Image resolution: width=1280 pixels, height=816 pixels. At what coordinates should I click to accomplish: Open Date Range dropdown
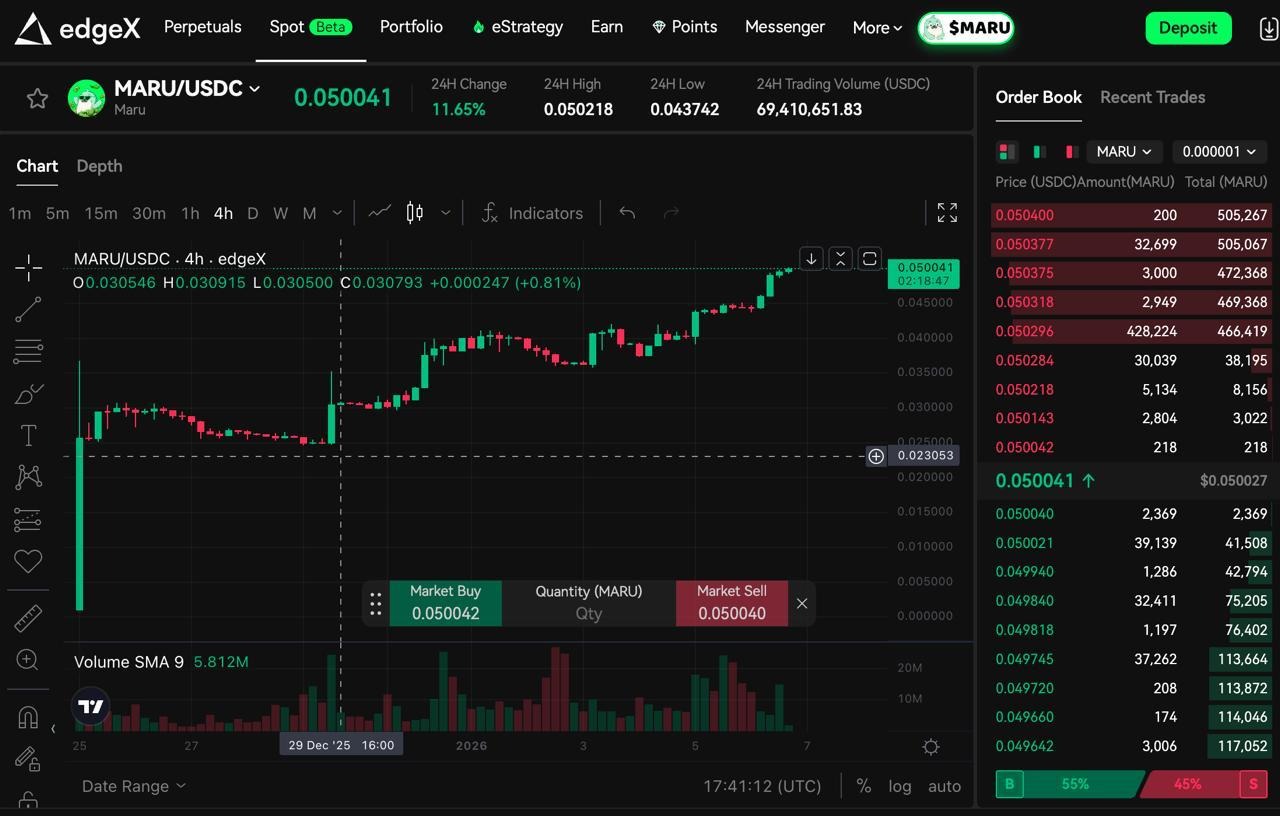click(x=134, y=786)
